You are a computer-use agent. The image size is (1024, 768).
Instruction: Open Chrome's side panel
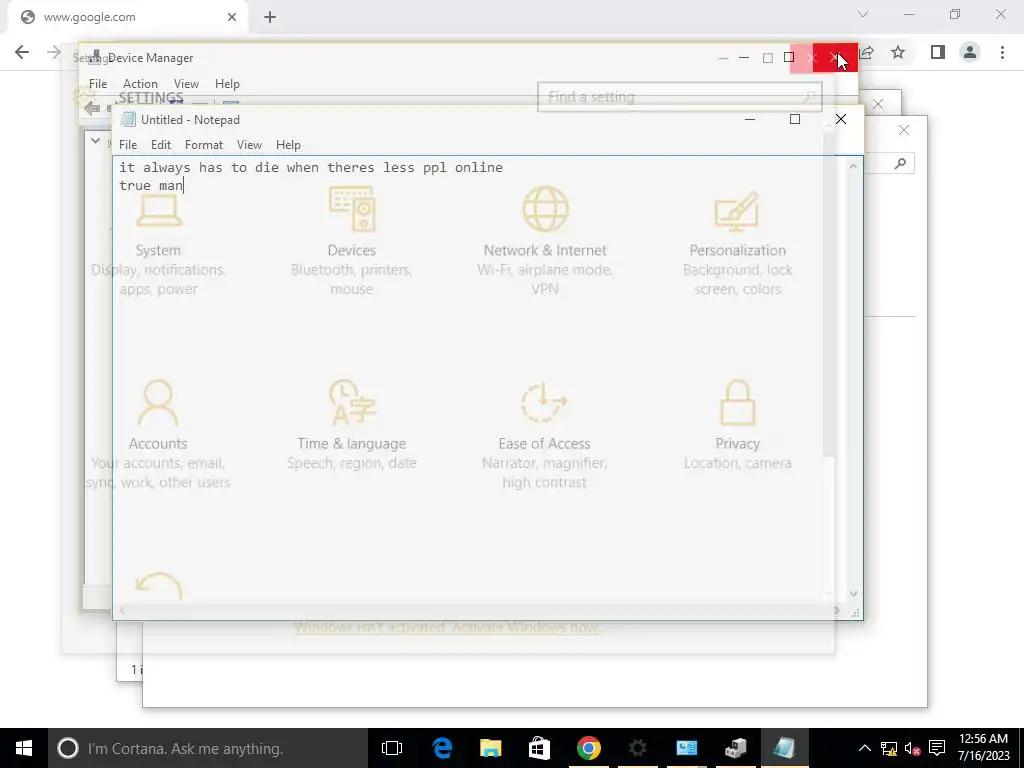pyautogui.click(x=938, y=52)
